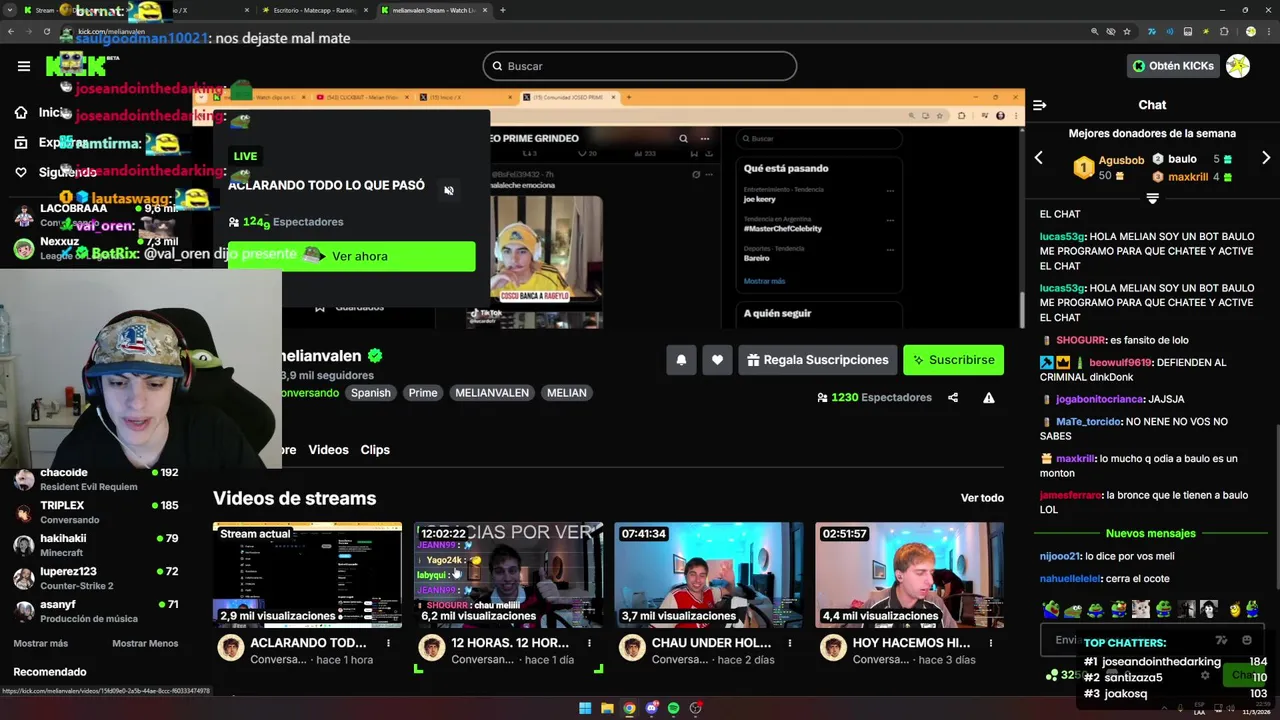Open luperez123 channel in sidebar

pos(96,578)
